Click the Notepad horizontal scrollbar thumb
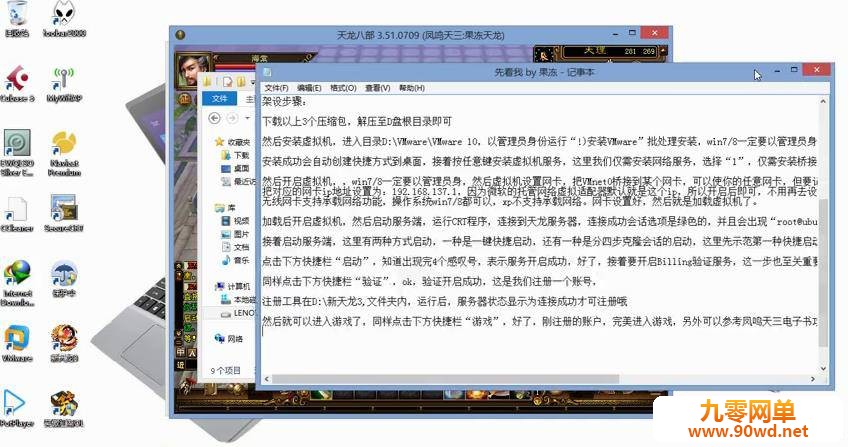The image size is (848, 447). pyautogui.click(x=444, y=379)
